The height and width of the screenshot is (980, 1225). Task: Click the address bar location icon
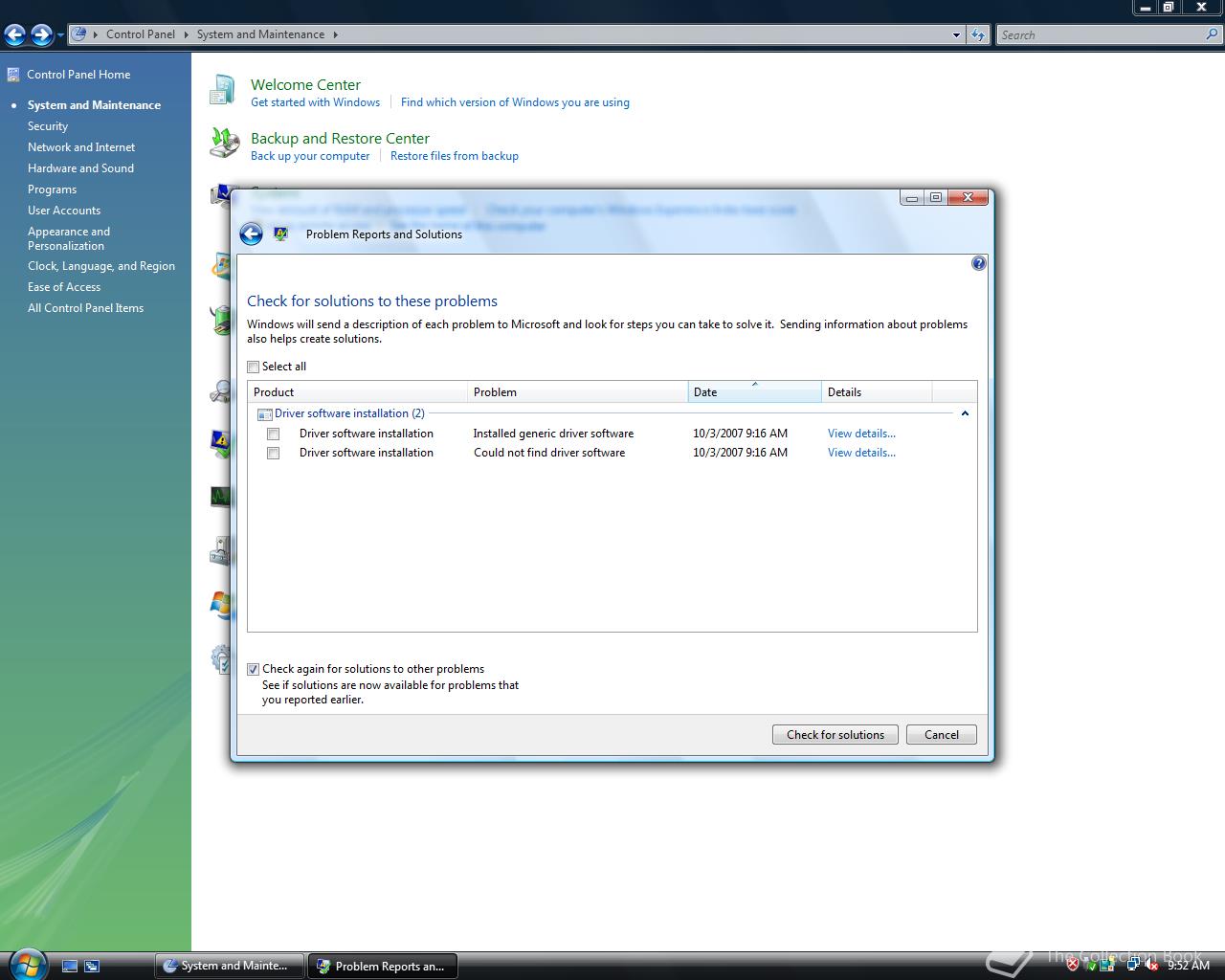click(x=80, y=34)
